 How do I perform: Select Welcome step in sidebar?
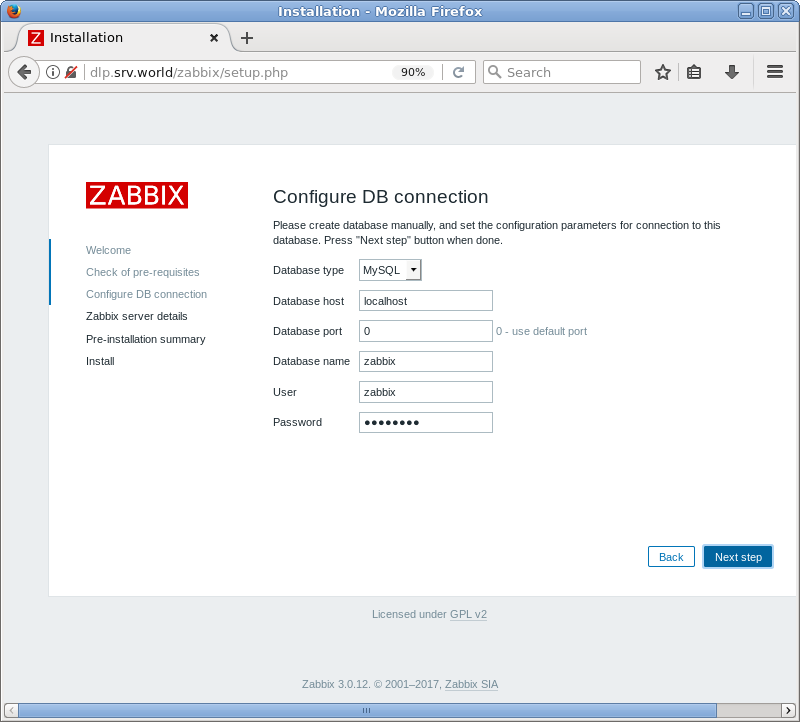[108, 250]
